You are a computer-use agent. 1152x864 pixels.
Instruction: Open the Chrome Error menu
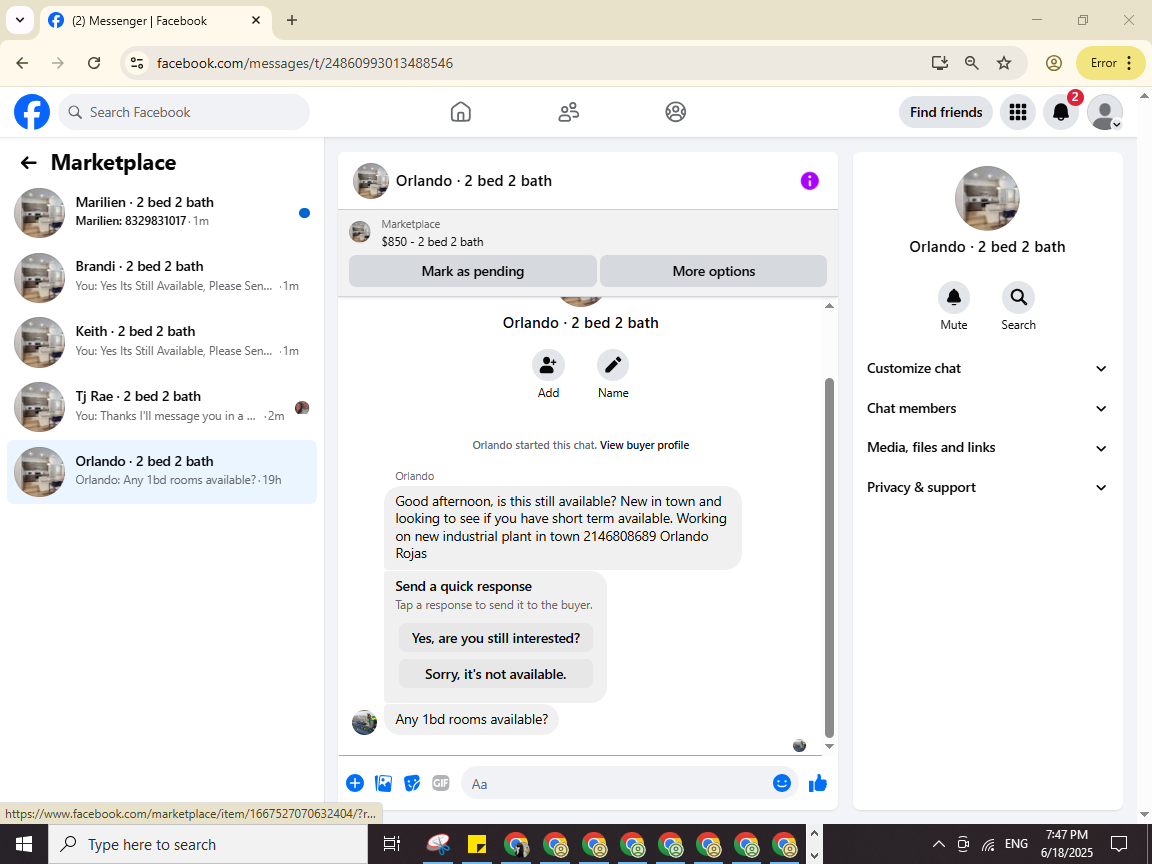click(x=1110, y=63)
